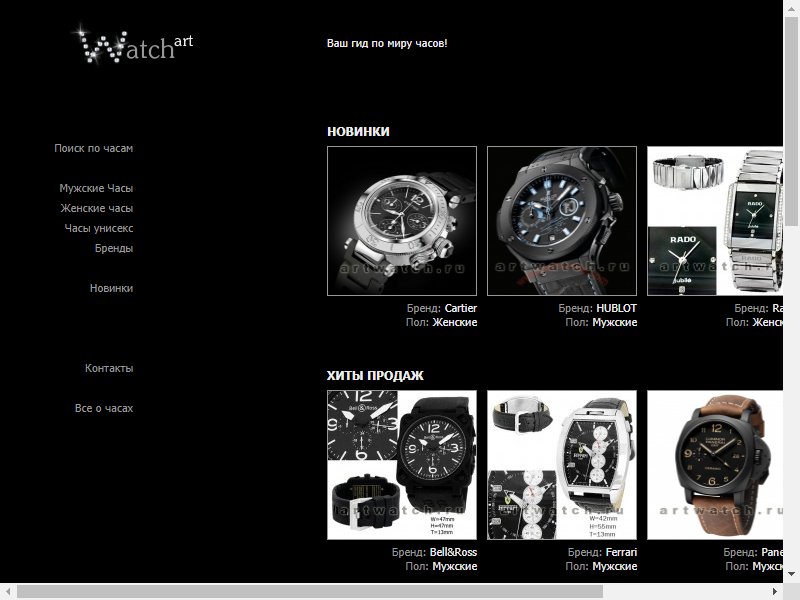
Task: Follow the Ferrari brand link
Action: (621, 552)
